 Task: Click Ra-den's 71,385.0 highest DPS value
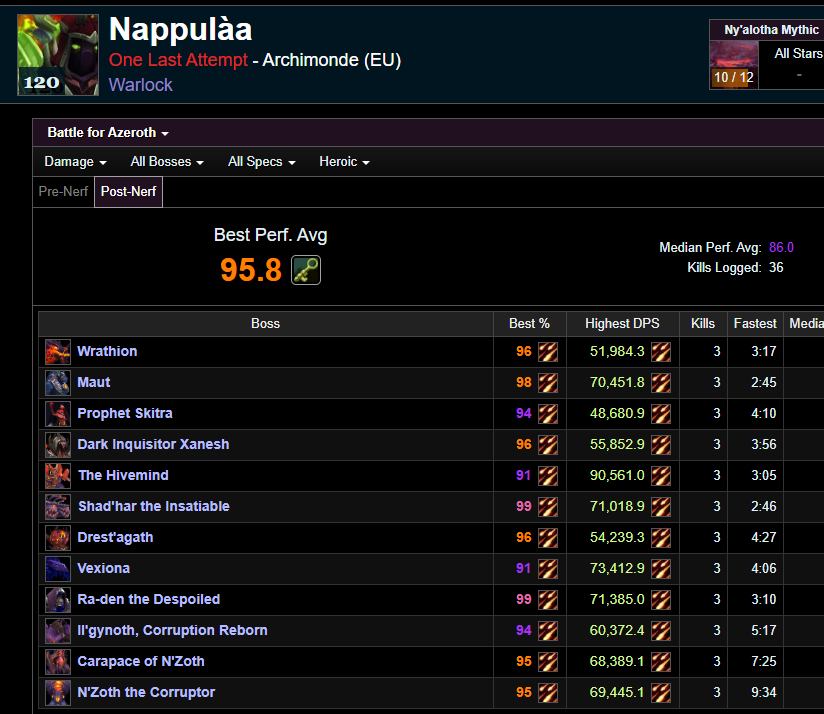617,599
